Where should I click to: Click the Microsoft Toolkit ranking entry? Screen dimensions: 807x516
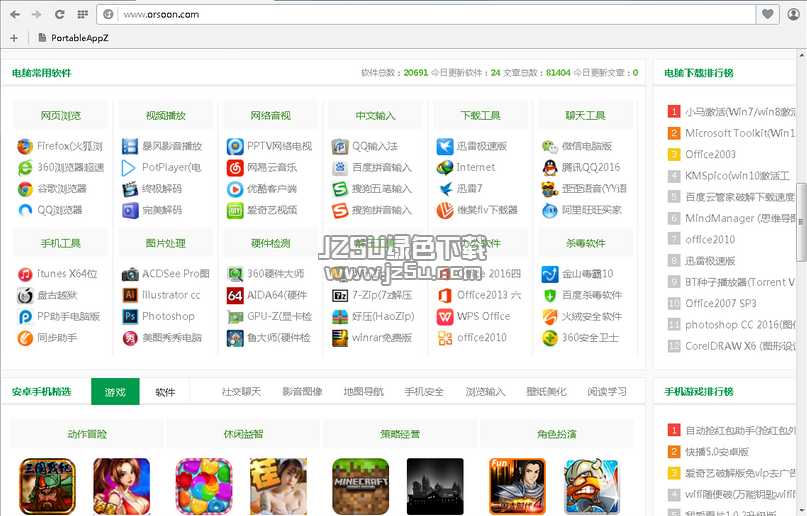(740, 133)
